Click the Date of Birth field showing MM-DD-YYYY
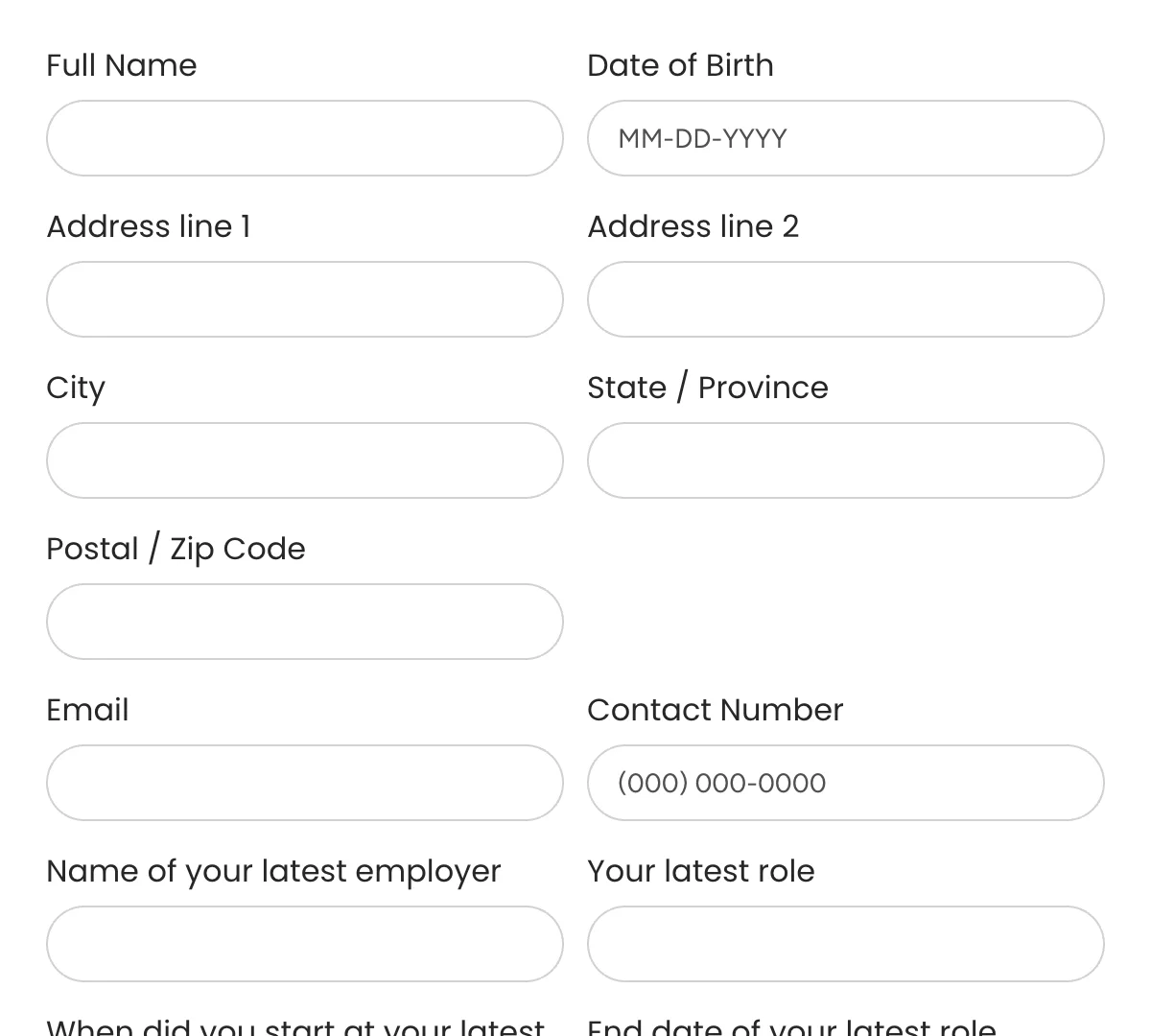Screen dimensions: 1151x1036 tap(846, 138)
